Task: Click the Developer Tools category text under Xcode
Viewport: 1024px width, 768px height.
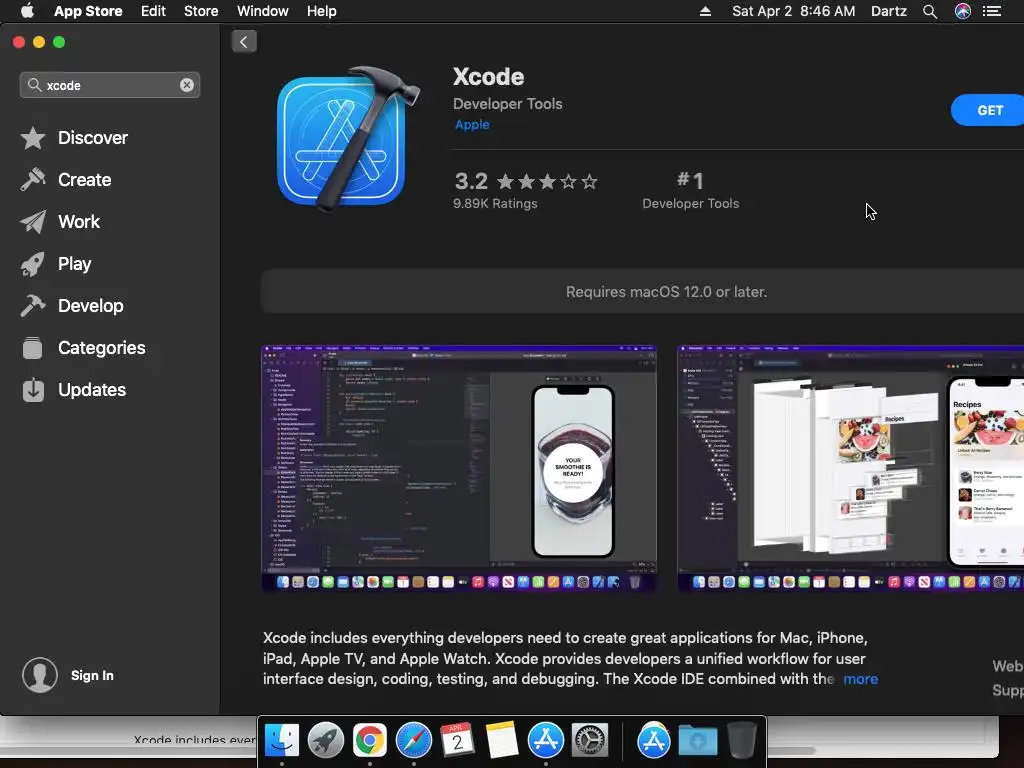Action: [507, 104]
